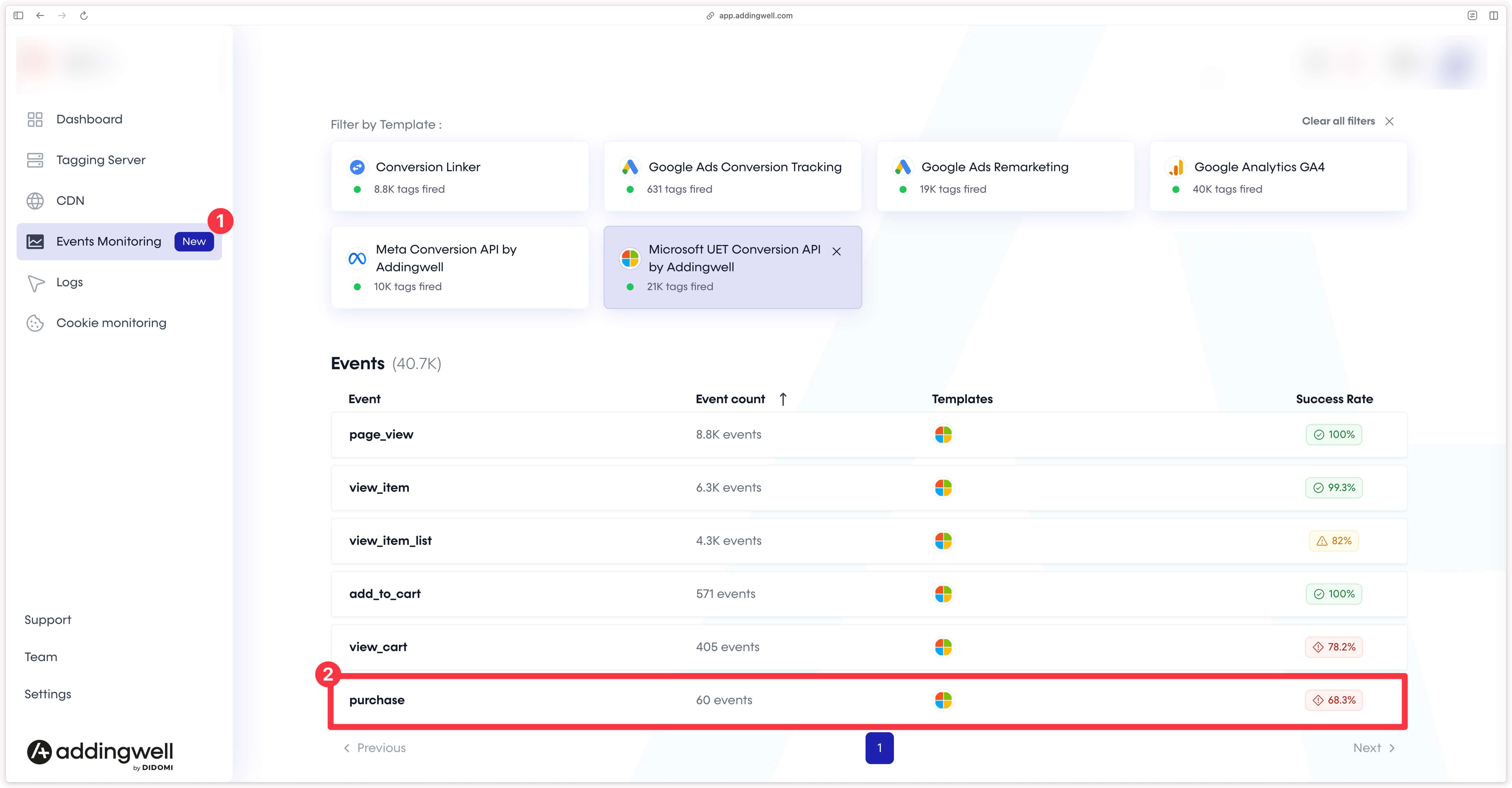Clear all filters
Image resolution: width=1512 pixels, height=788 pixels.
click(x=1338, y=121)
